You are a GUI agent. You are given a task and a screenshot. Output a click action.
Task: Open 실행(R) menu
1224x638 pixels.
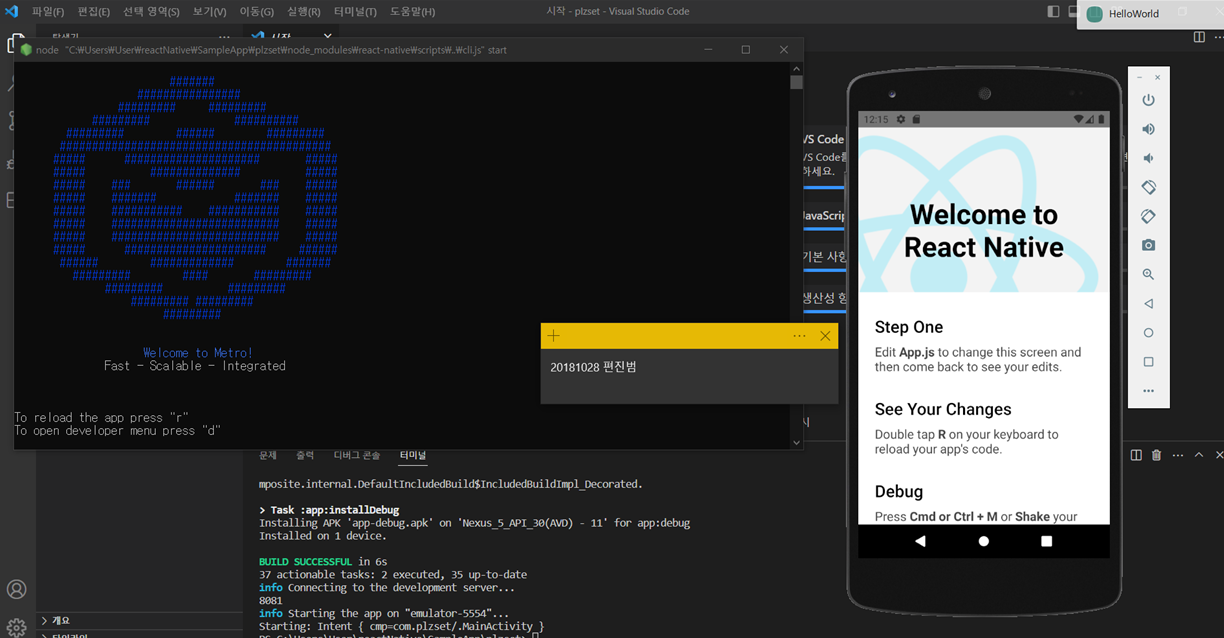click(x=304, y=12)
